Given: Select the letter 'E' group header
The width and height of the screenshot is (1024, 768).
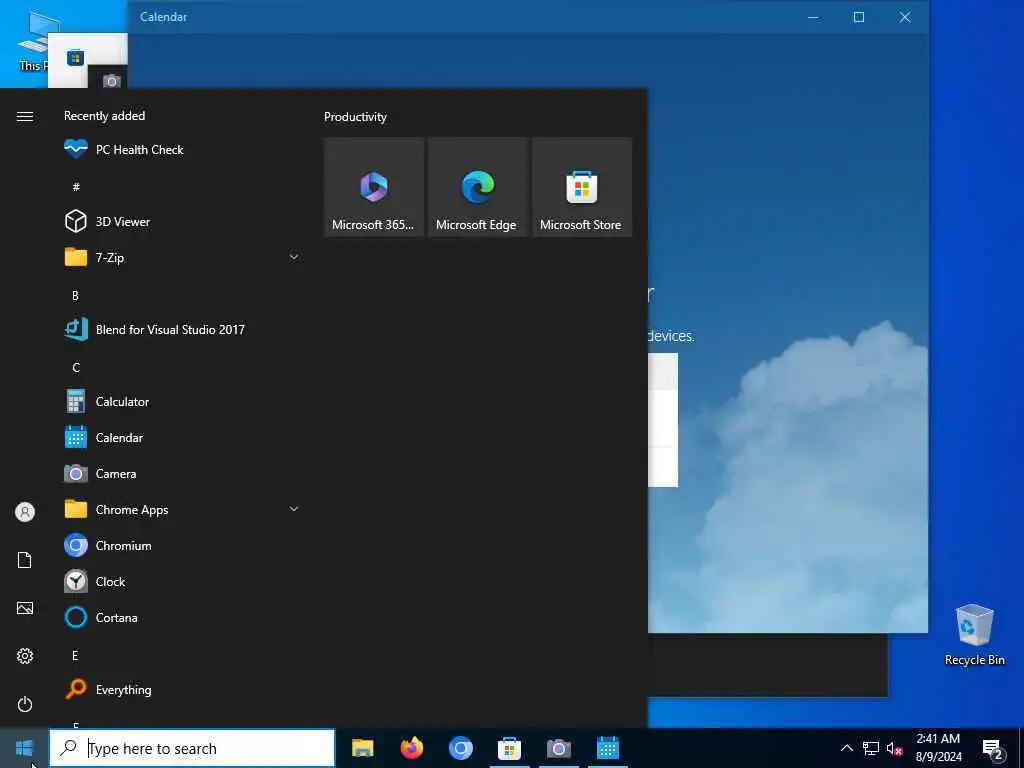Looking at the screenshot, I should point(75,655).
